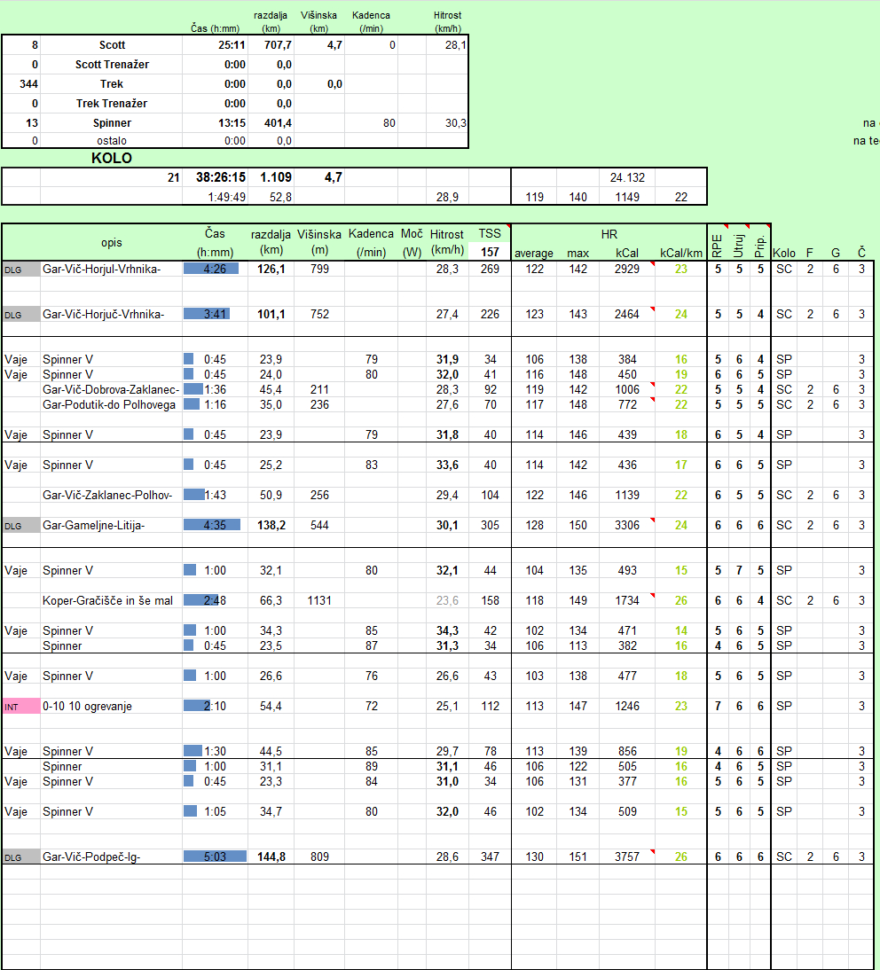Click the red indicator on 1734 kCal cell
The height and width of the screenshot is (970, 880).
click(650, 594)
